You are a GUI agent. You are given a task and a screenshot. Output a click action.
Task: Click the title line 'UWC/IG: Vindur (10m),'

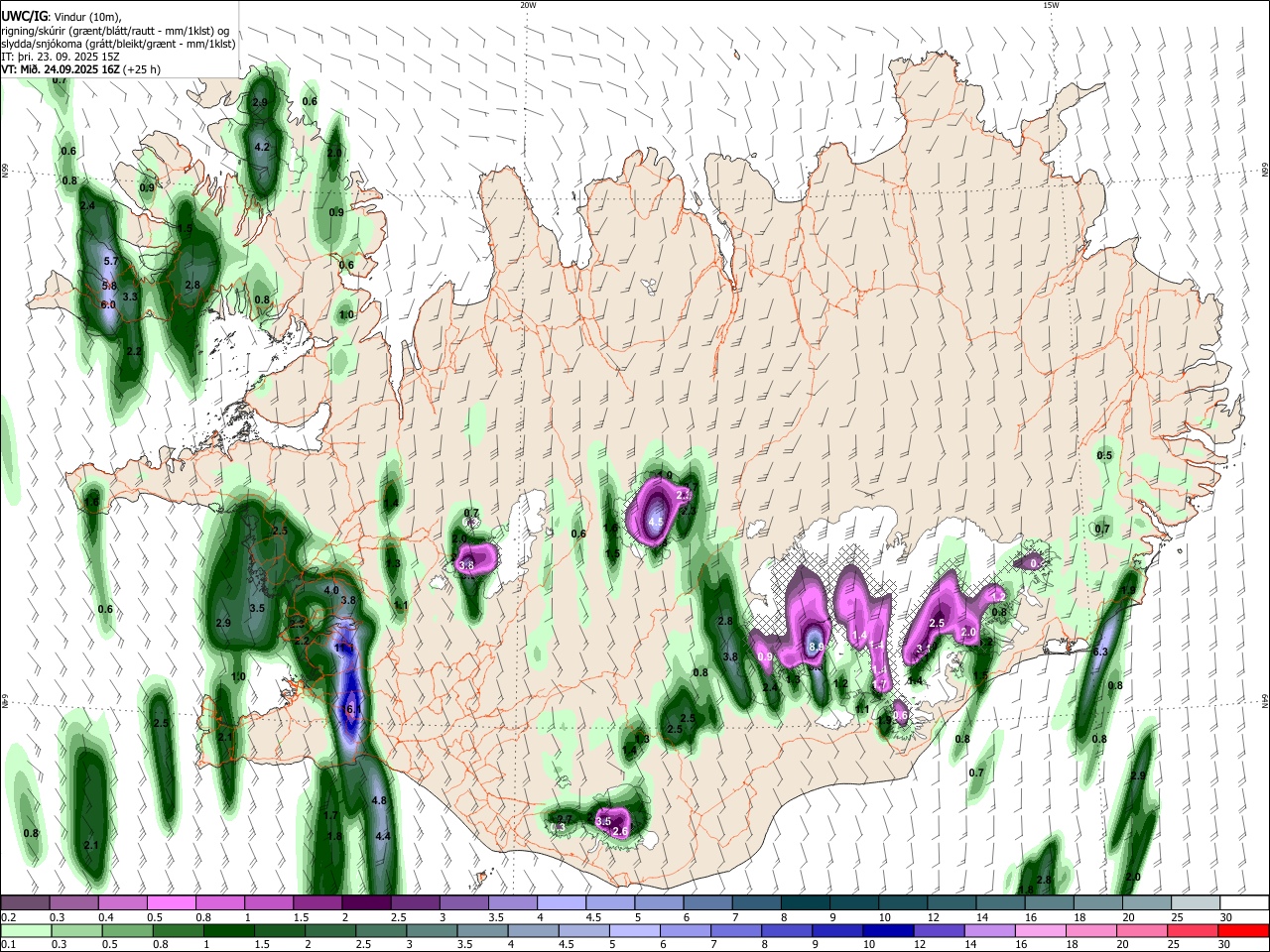(x=62, y=16)
